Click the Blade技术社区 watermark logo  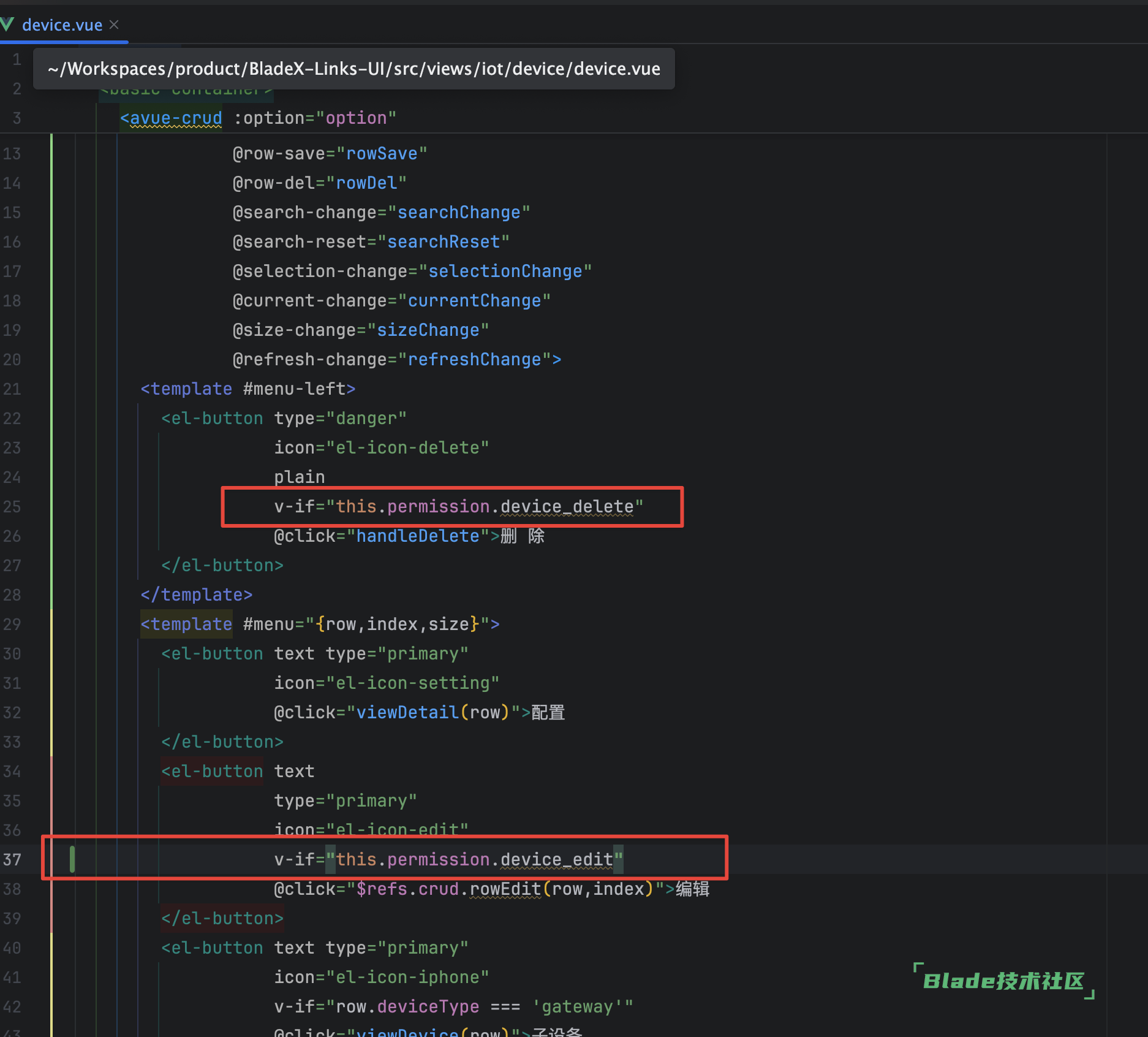point(1003,981)
